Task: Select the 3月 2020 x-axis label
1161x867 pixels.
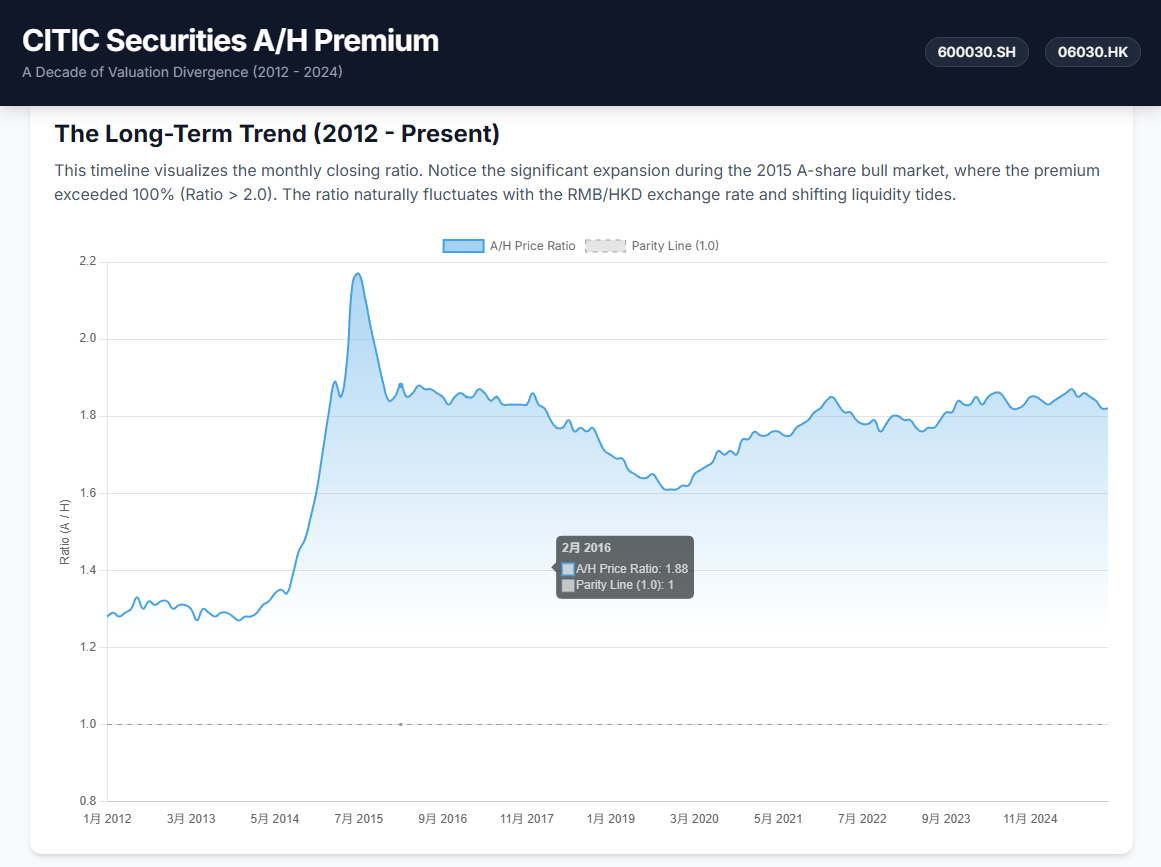Action: tap(694, 819)
